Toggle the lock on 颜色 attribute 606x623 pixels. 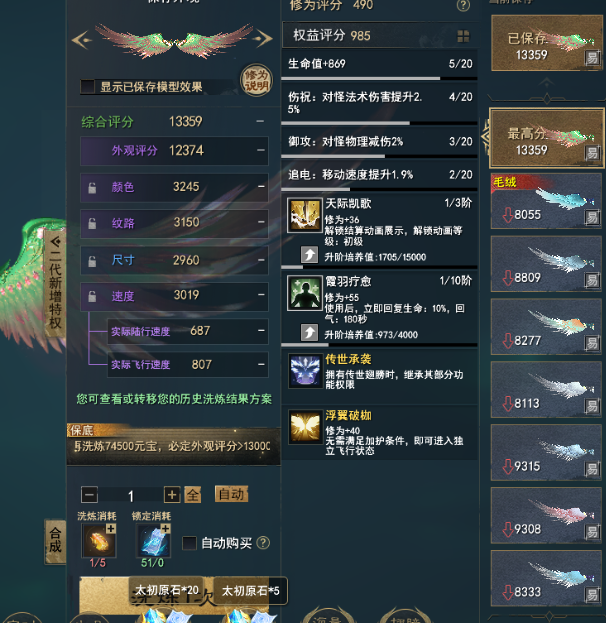tap(92, 187)
